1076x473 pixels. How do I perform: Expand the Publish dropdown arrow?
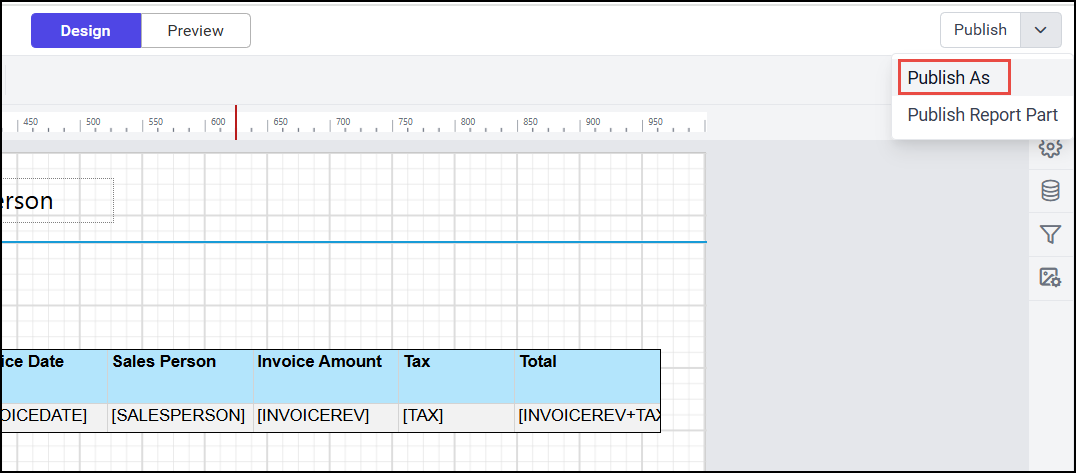pos(1040,30)
